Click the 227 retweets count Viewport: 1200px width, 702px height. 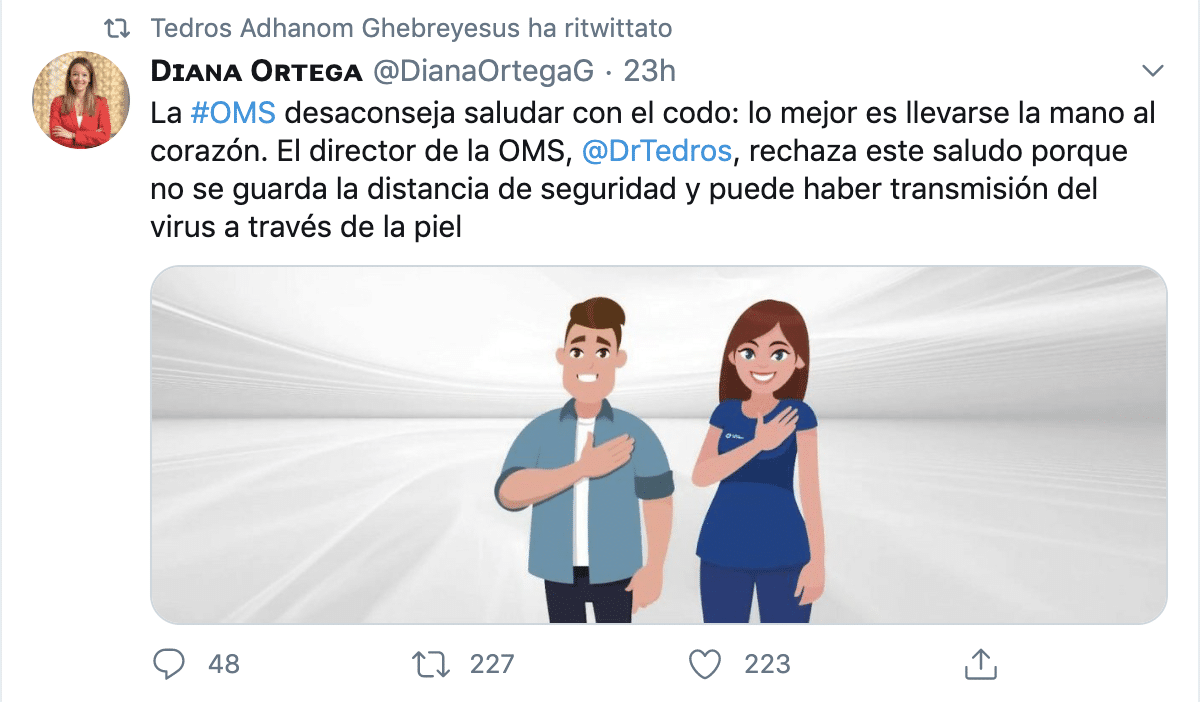pos(492,663)
